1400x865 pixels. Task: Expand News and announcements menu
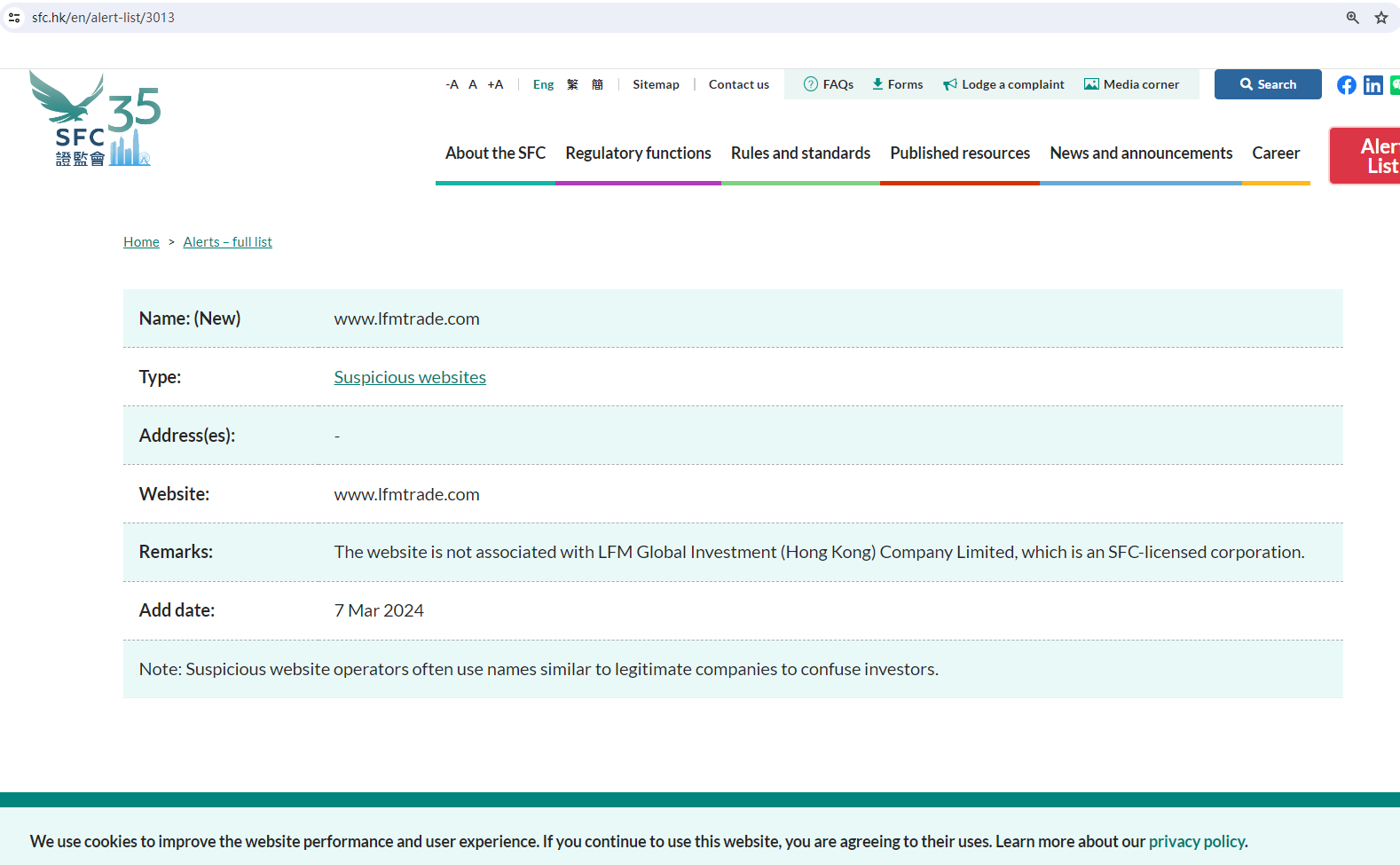click(1140, 153)
